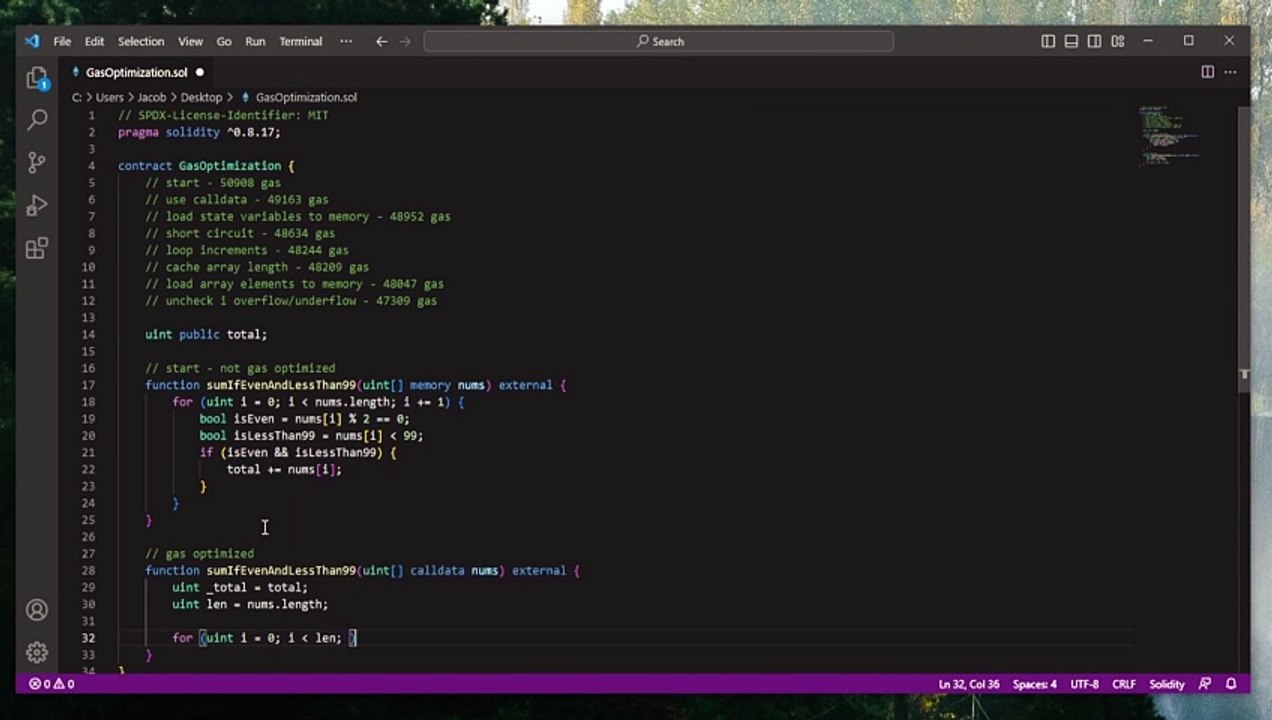Open the Go menu

coord(224,41)
